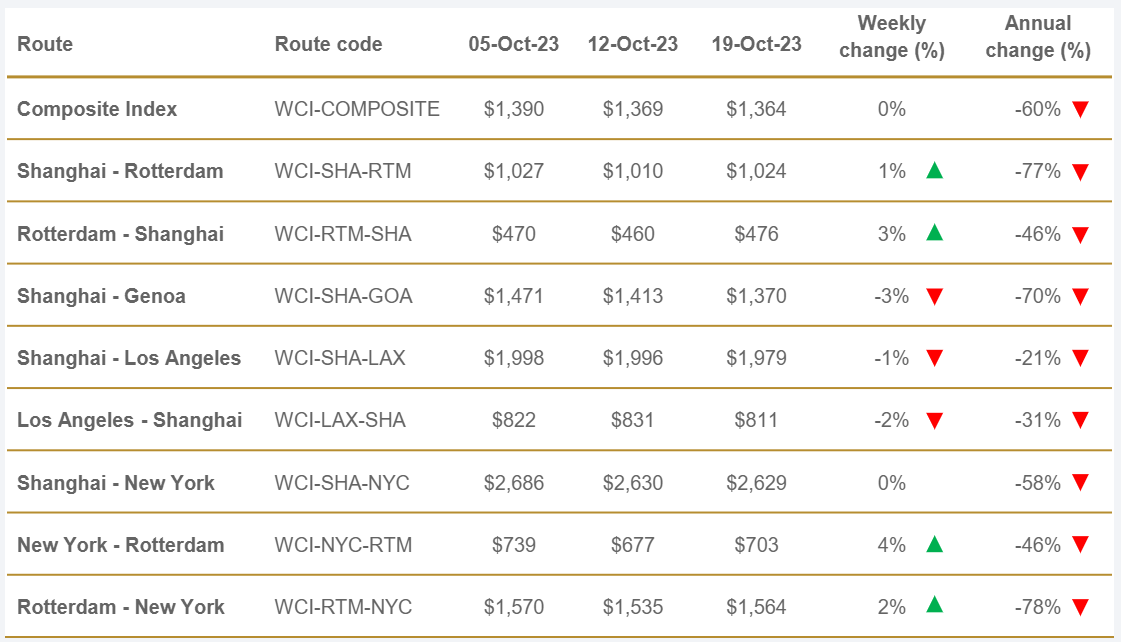The image size is (1121, 642).
Task: Click the WCI-RTM-NYC route code
Action: [343, 607]
